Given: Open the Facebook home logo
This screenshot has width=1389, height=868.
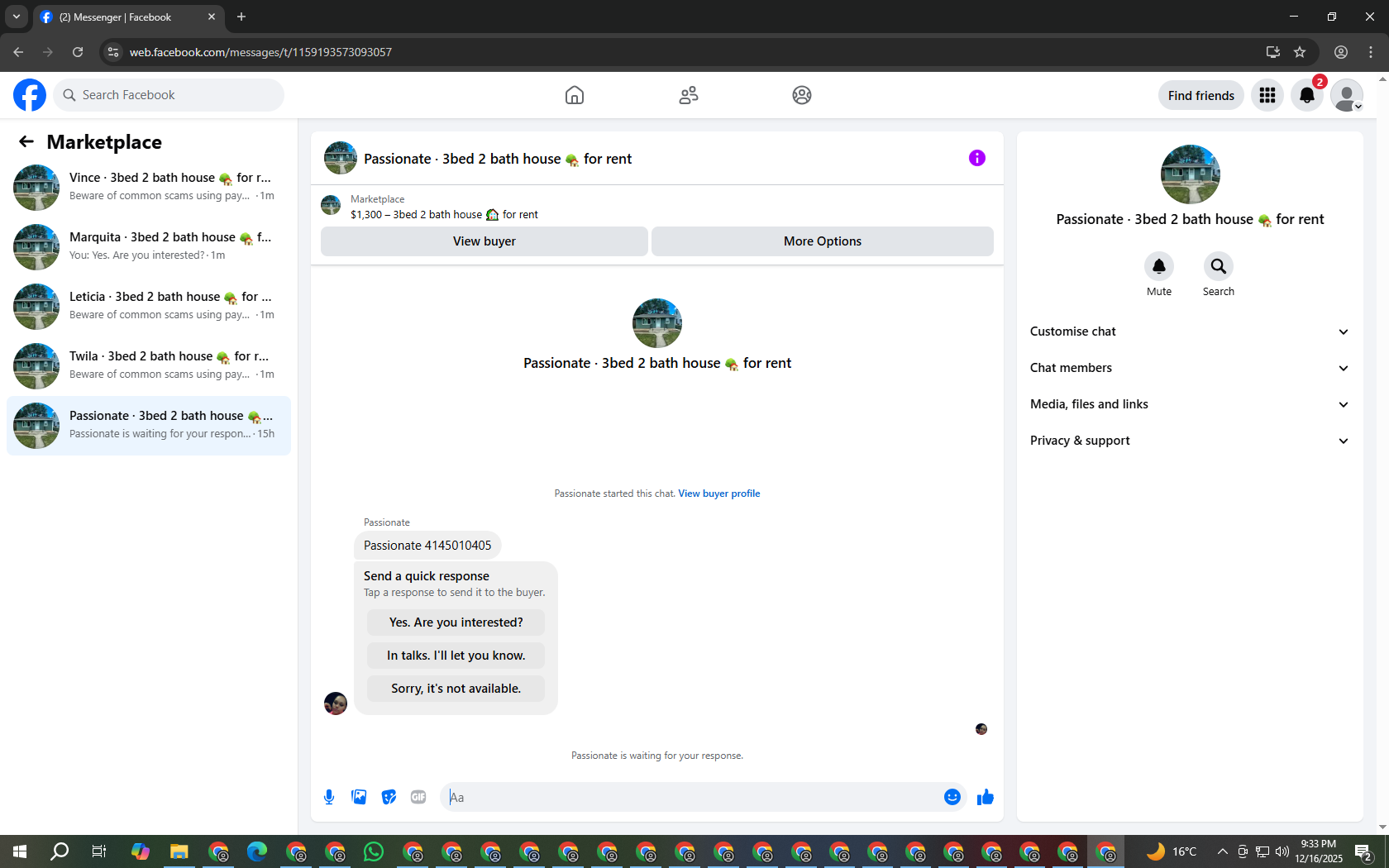Looking at the screenshot, I should [x=30, y=95].
